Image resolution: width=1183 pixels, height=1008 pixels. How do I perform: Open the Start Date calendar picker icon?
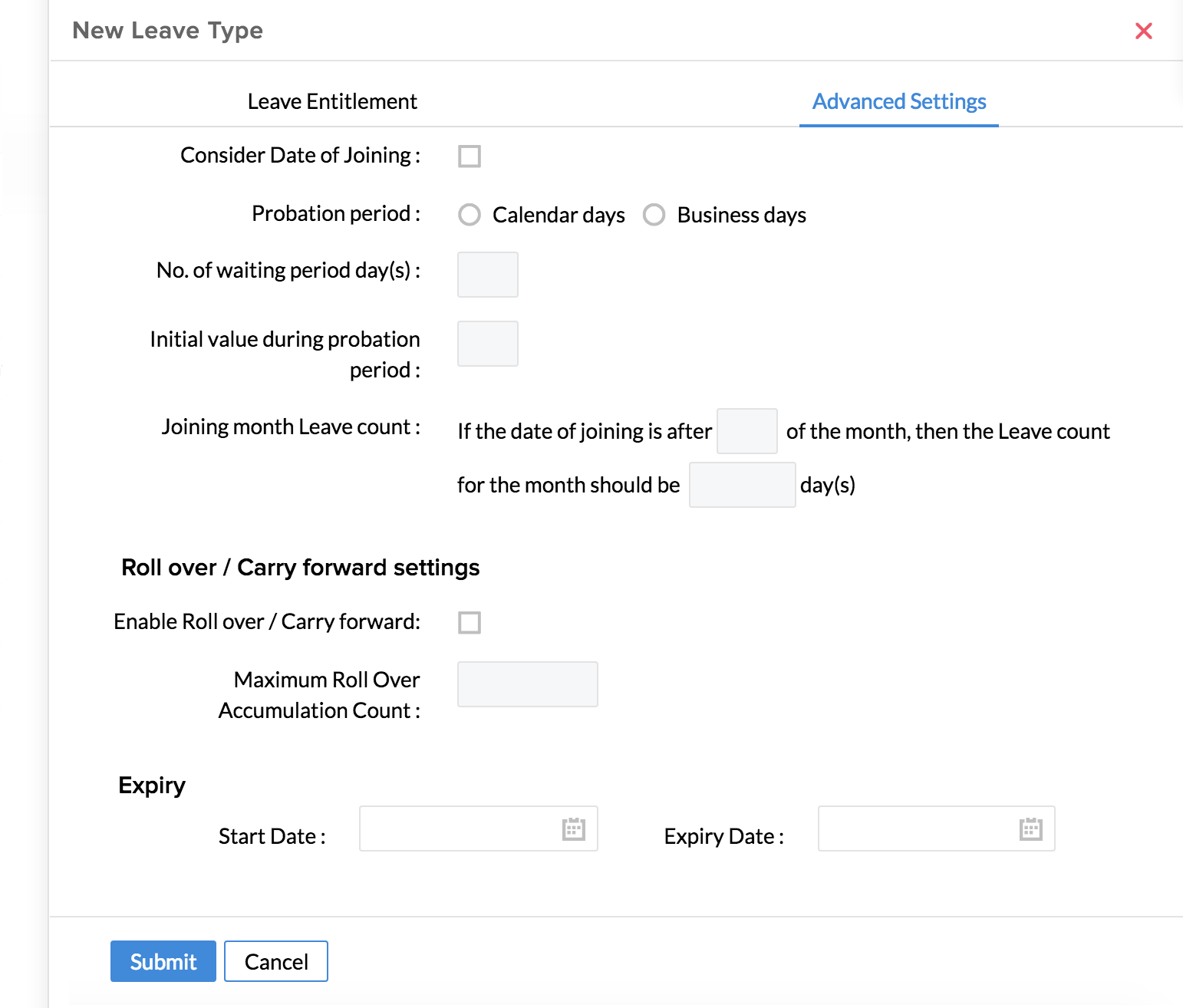coord(573,829)
